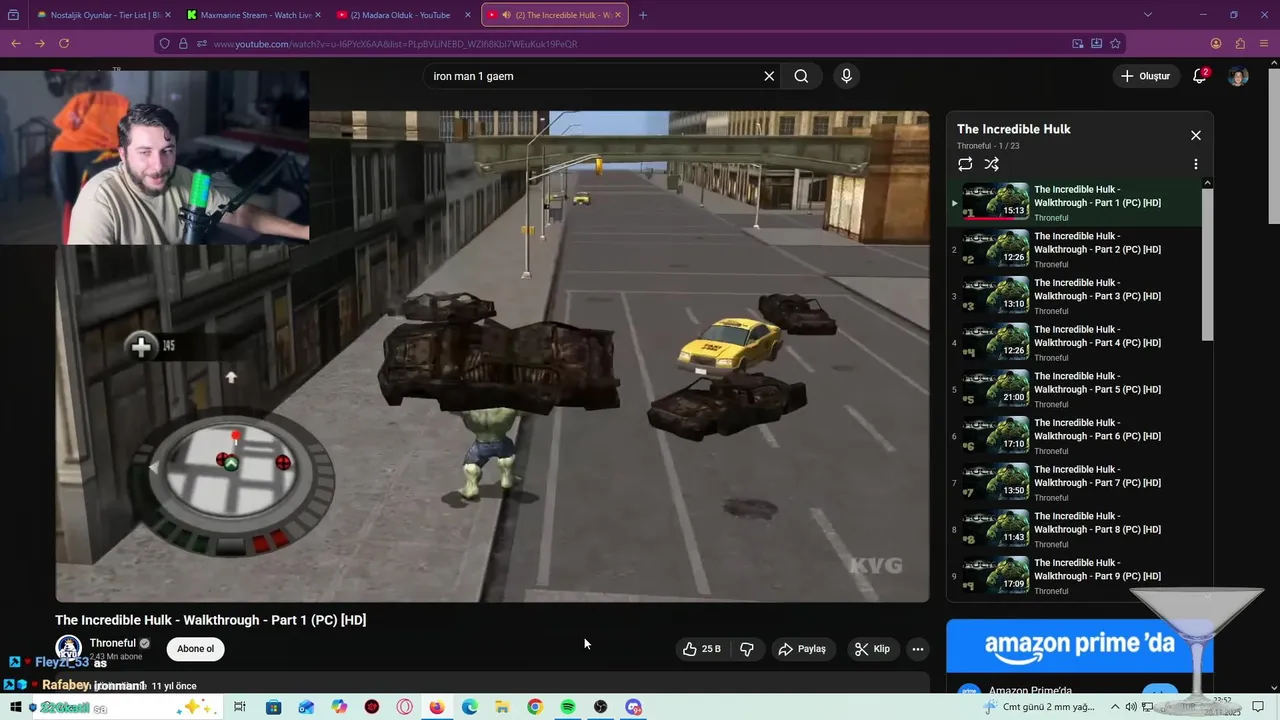Start voice search with microphone icon

coord(846,76)
